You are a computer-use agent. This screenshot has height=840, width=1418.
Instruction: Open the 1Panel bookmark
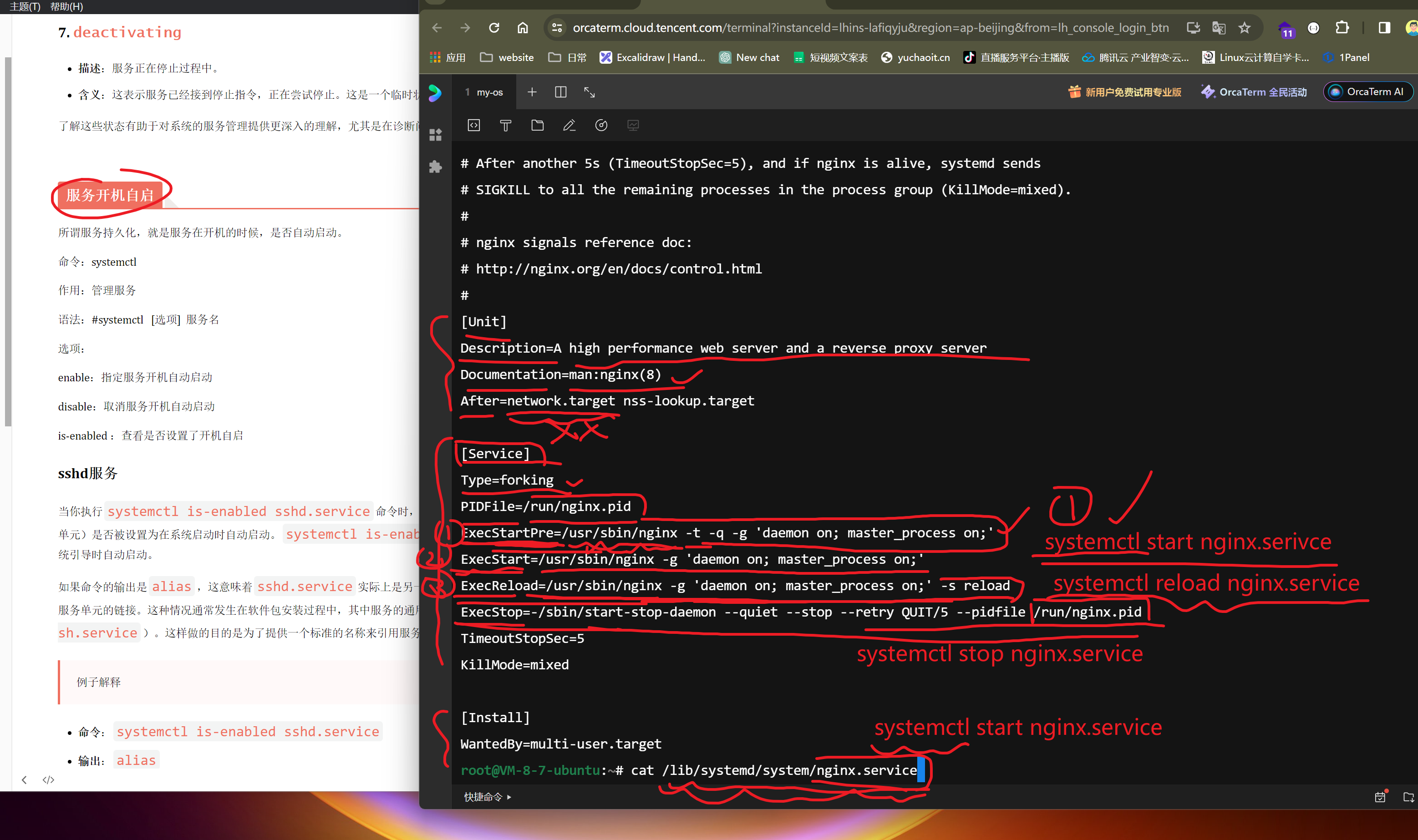(x=1346, y=57)
